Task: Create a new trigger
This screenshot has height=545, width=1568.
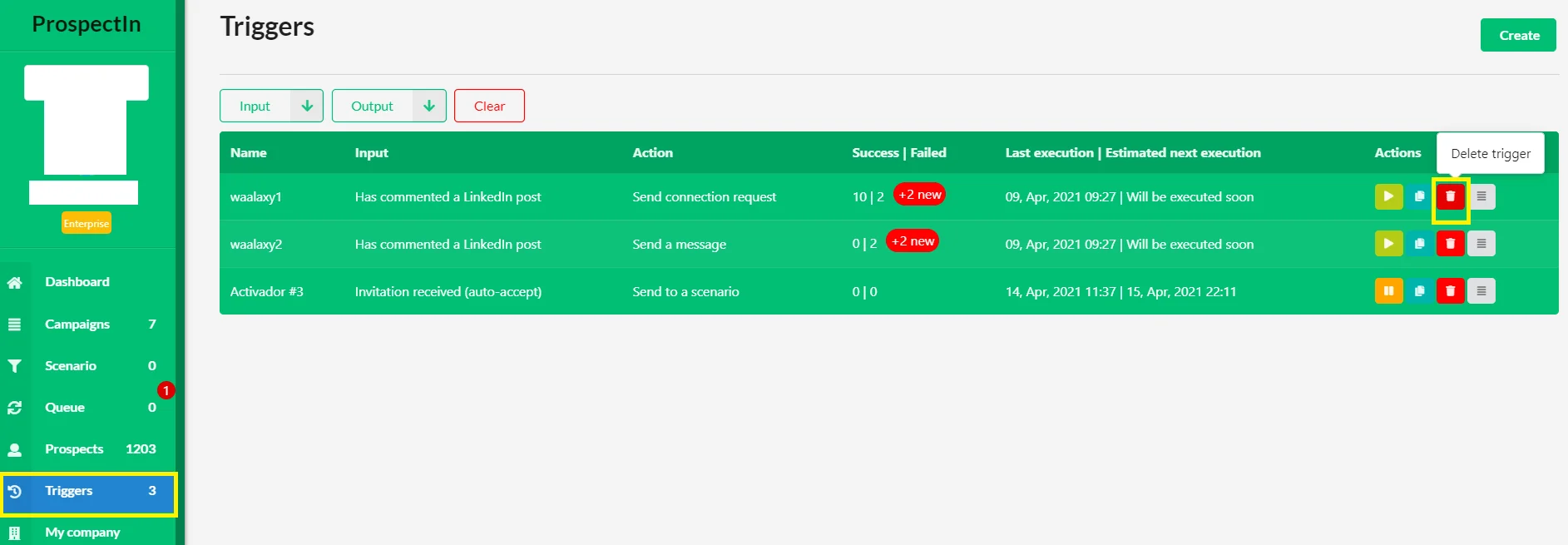Action: click(x=1518, y=35)
